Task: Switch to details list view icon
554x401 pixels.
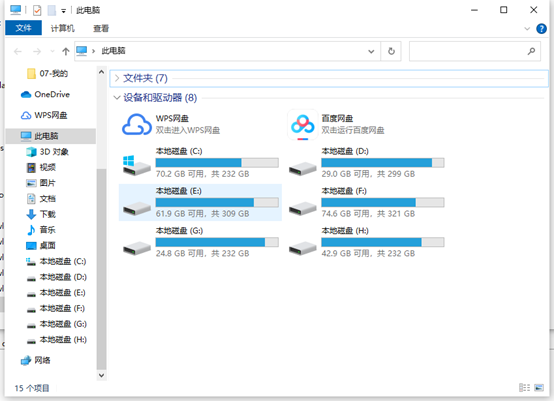Action: (524, 388)
